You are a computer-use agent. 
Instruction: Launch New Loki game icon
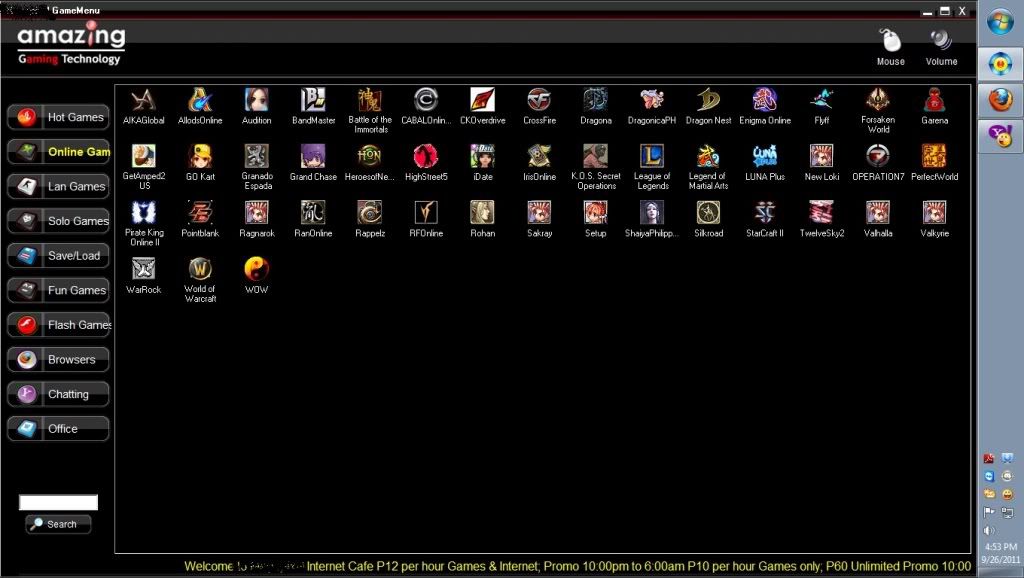pyautogui.click(x=822, y=157)
